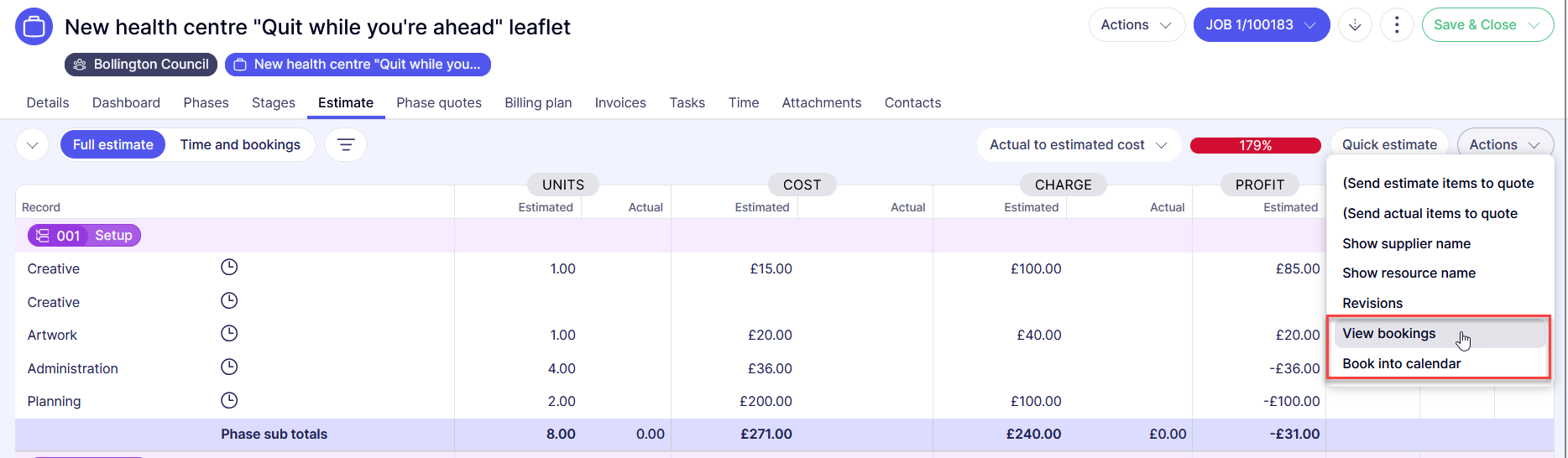This screenshot has width=1568, height=458.
Task: Click clock icon on Artwork row
Action: tap(229, 334)
